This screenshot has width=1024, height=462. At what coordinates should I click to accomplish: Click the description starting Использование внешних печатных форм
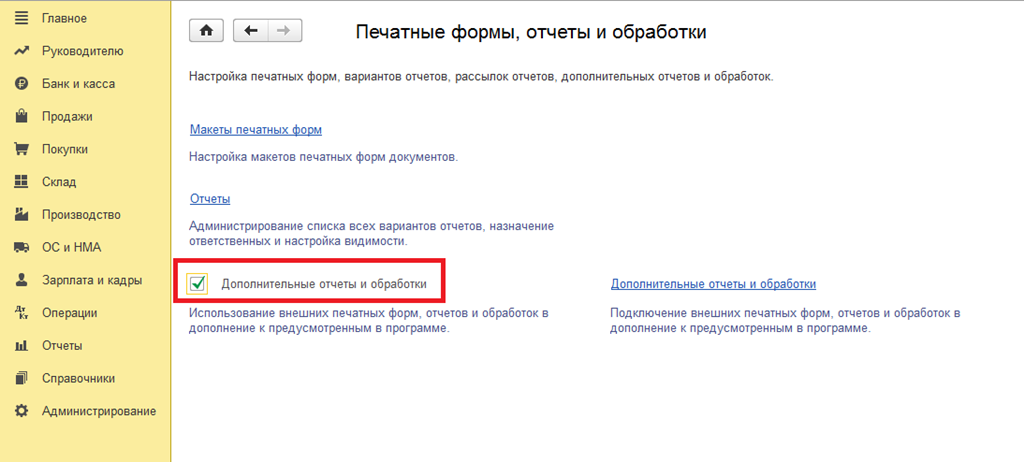point(369,321)
